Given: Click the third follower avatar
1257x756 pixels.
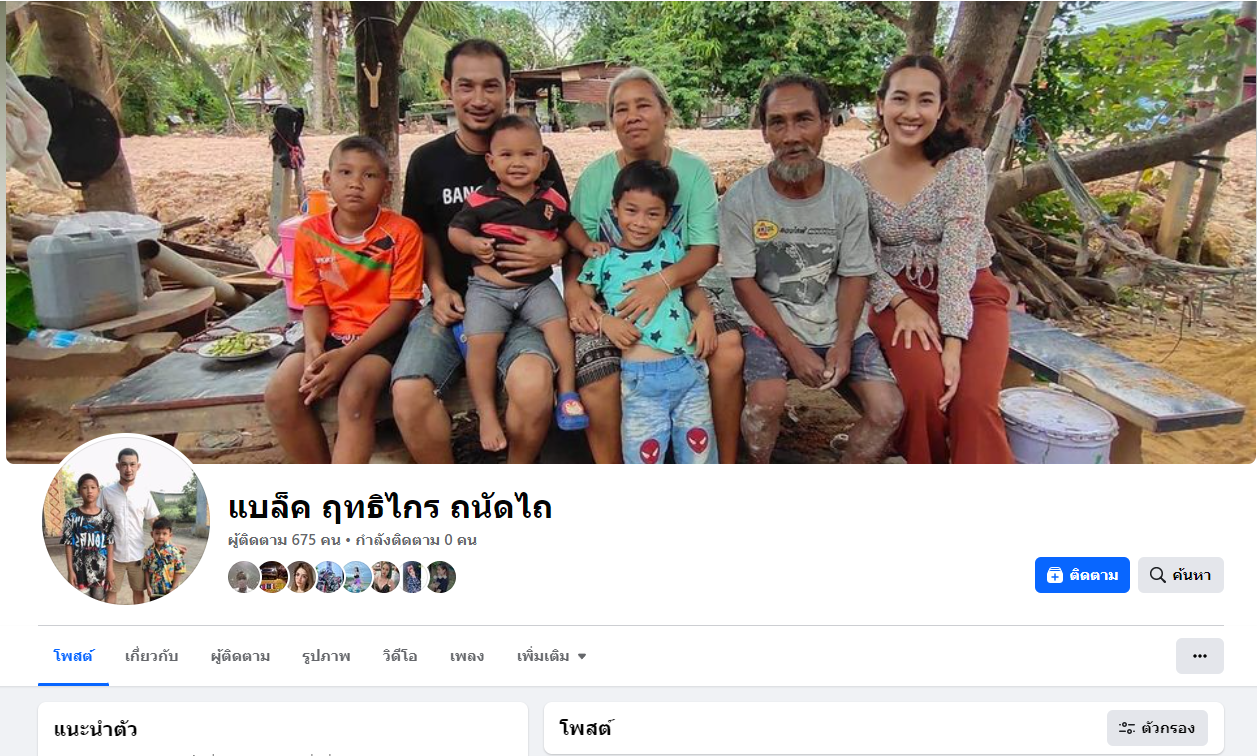Looking at the screenshot, I should click(300, 577).
